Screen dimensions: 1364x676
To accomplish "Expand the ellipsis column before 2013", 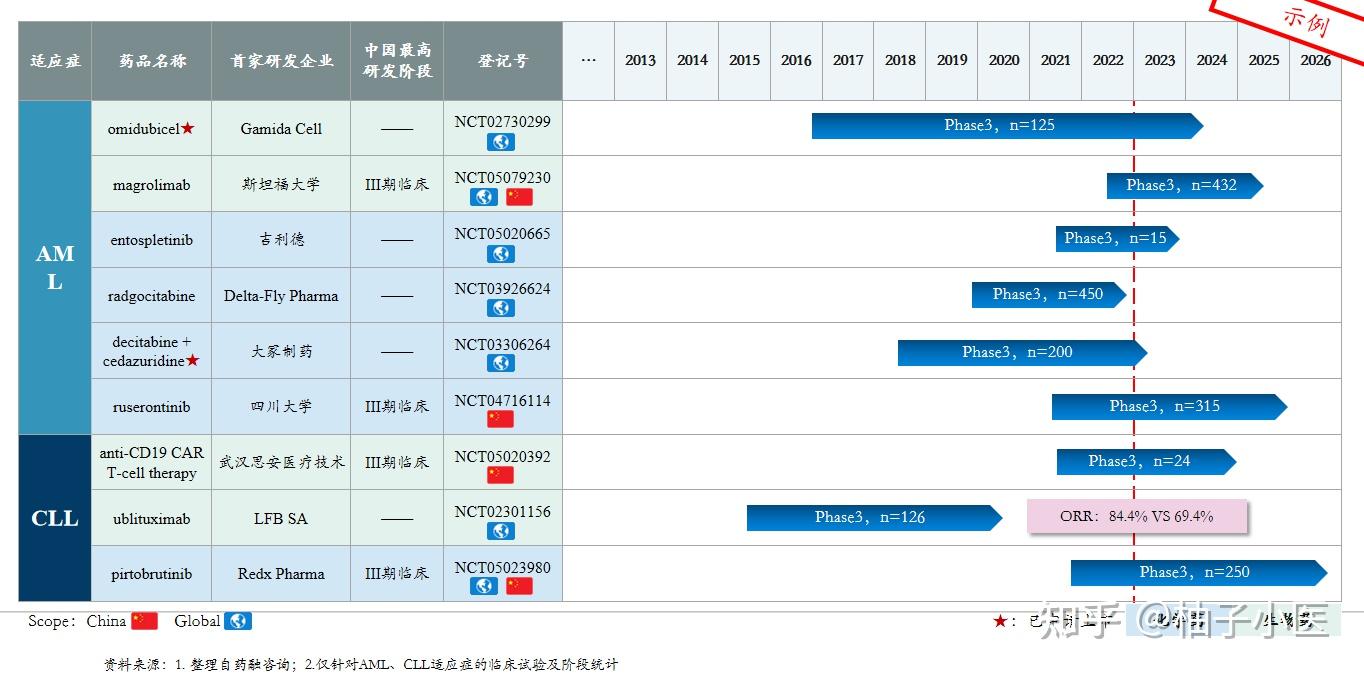I will [588, 60].
